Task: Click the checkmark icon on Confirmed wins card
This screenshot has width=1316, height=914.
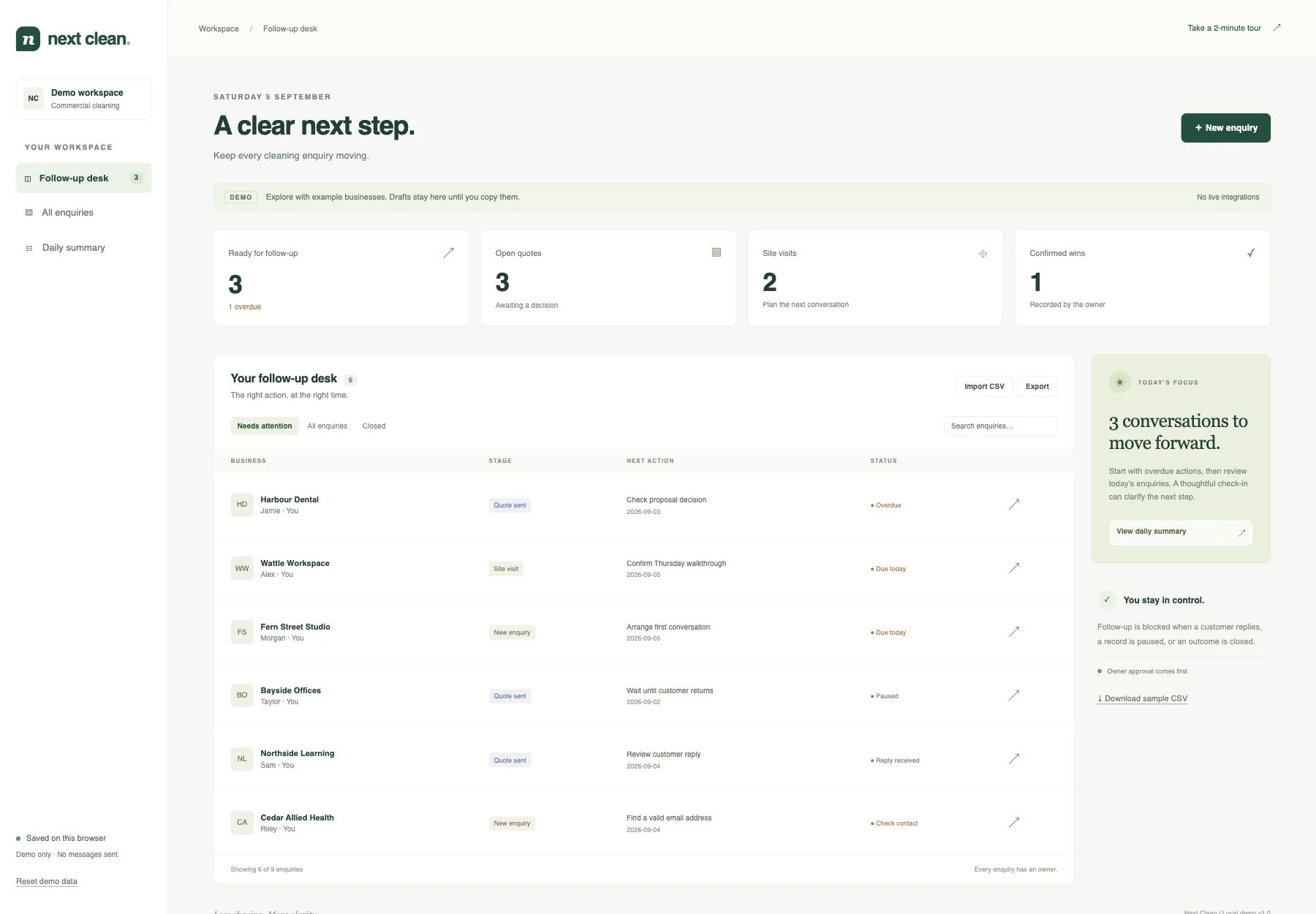Action: point(1251,253)
